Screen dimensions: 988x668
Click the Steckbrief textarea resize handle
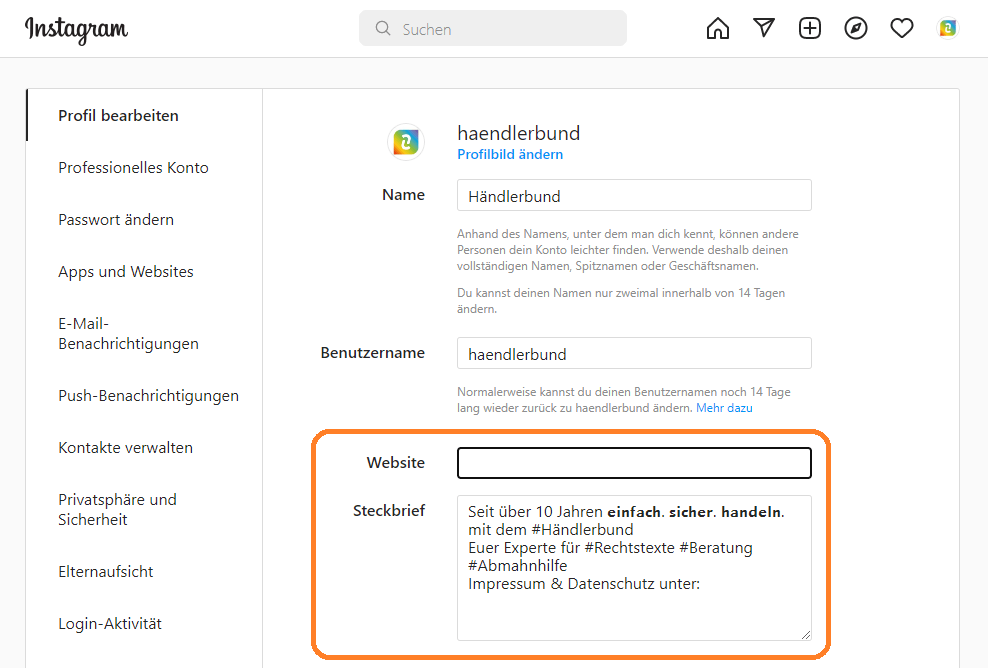pyautogui.click(x=806, y=635)
